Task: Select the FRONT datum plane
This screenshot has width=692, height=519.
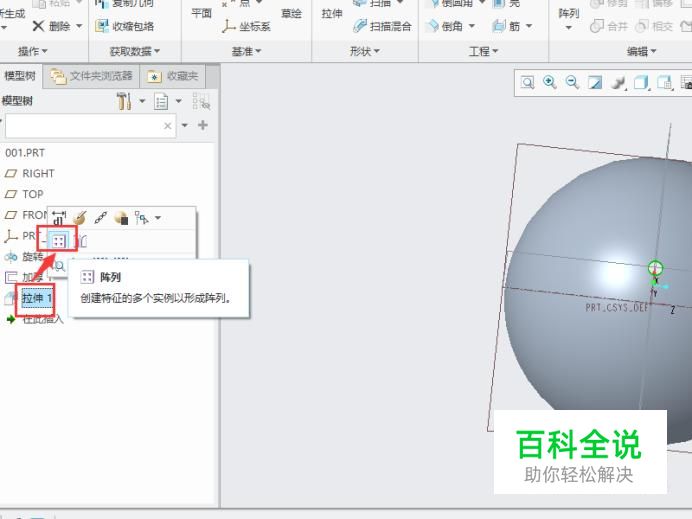Action: coord(26,215)
